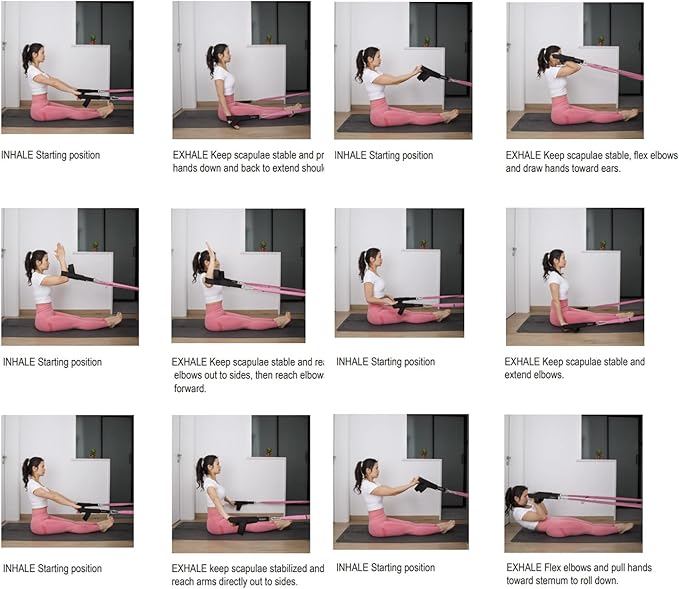The image size is (679, 589).
Task: Click the top row third starting position photo
Action: coord(403,71)
